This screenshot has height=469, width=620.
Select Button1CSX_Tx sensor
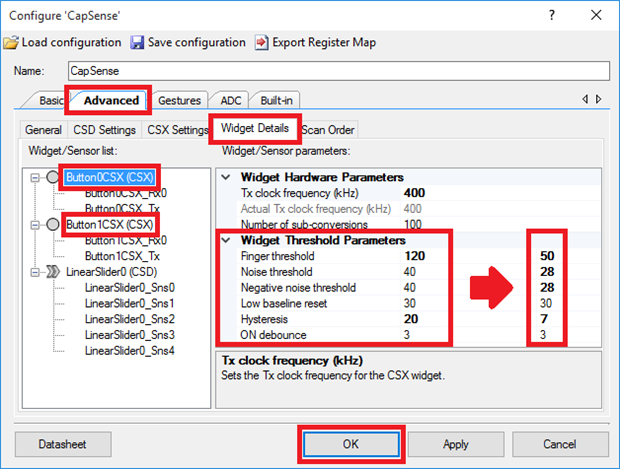[x=122, y=256]
